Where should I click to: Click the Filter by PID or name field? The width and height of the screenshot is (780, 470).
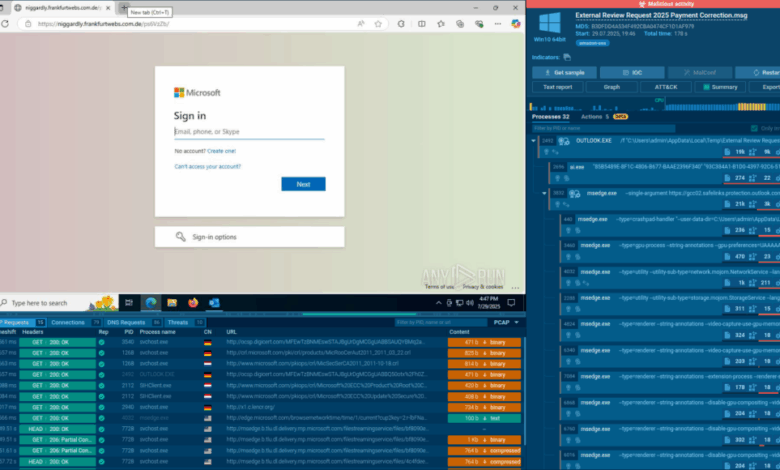pyautogui.click(x=603, y=128)
